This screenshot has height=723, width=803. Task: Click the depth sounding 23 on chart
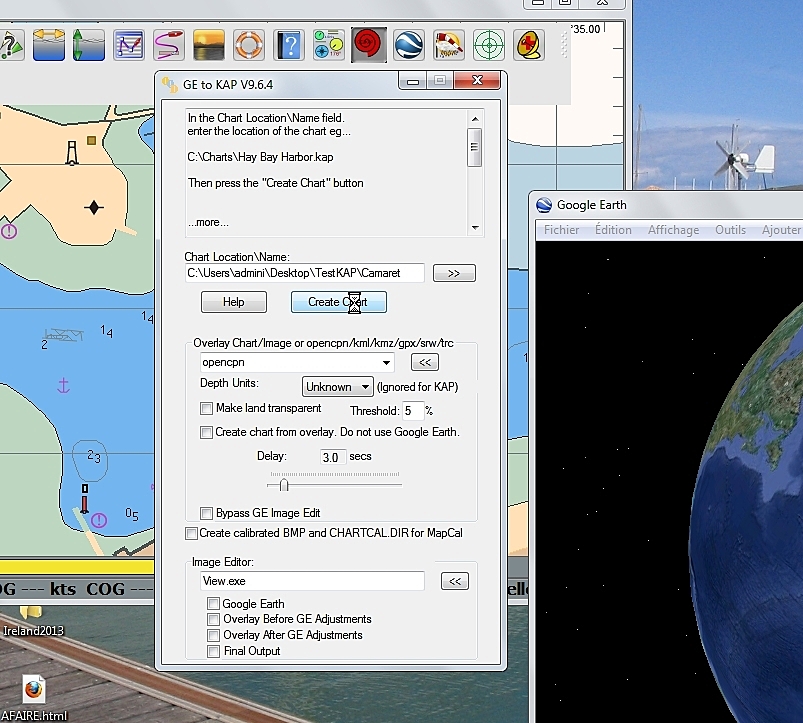[x=94, y=456]
